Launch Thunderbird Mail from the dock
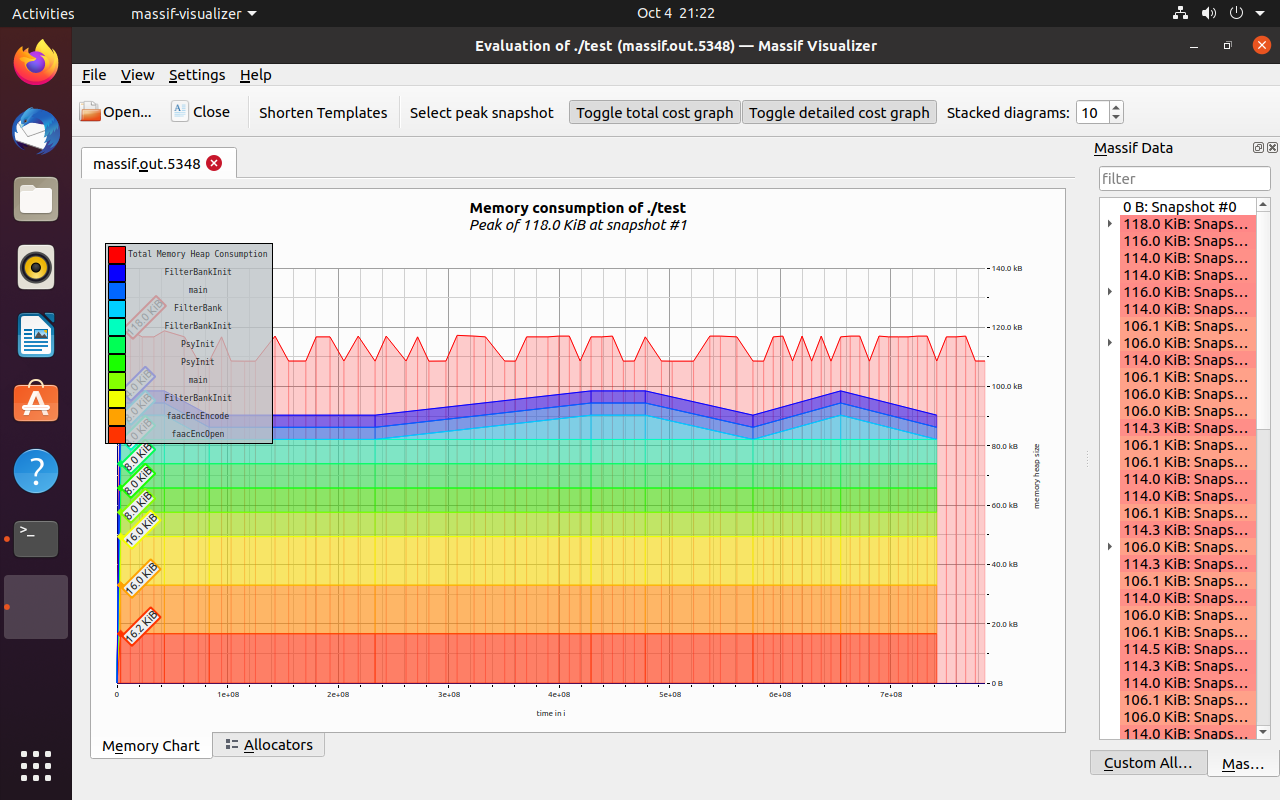 (x=36, y=131)
